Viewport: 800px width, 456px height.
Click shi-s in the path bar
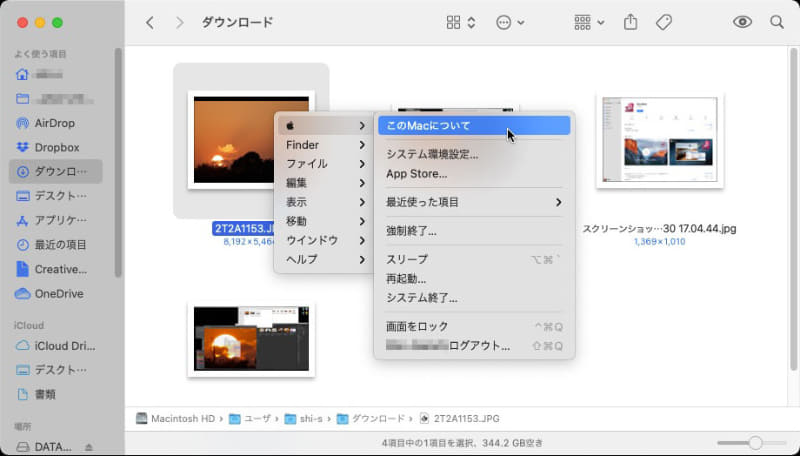[304, 419]
